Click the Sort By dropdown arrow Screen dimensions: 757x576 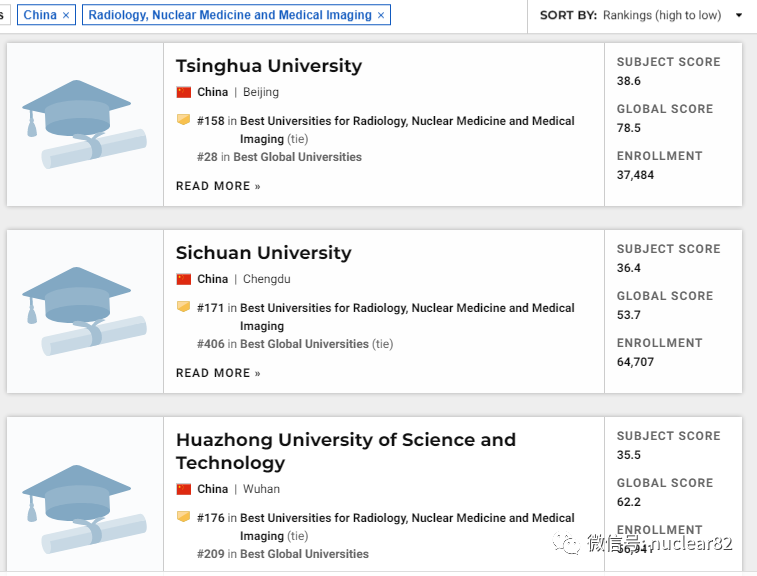[739, 15]
